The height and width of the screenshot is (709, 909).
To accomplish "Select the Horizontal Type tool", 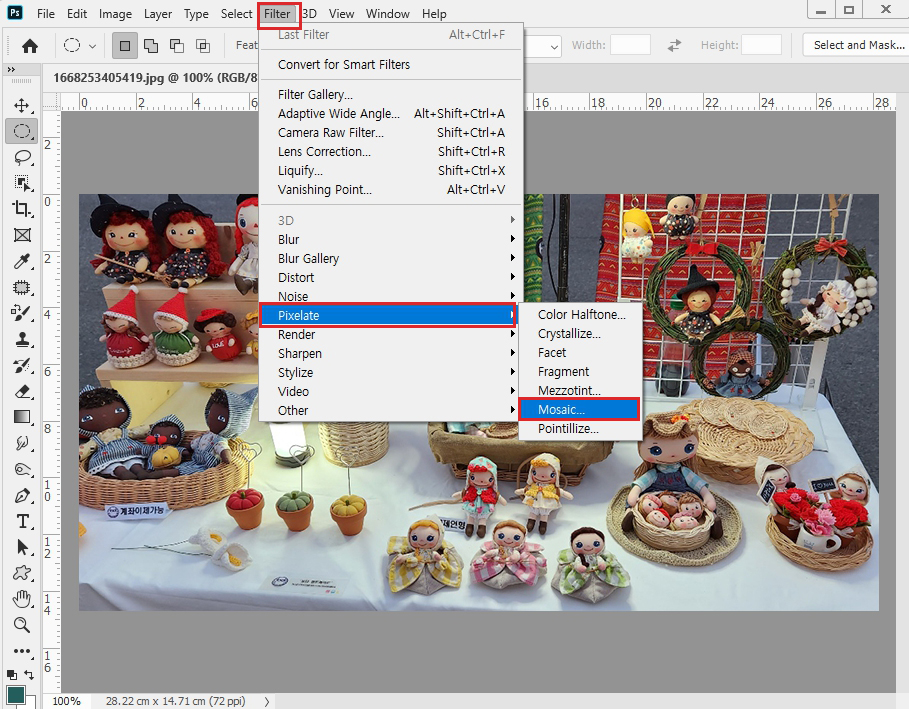I will click(x=21, y=521).
